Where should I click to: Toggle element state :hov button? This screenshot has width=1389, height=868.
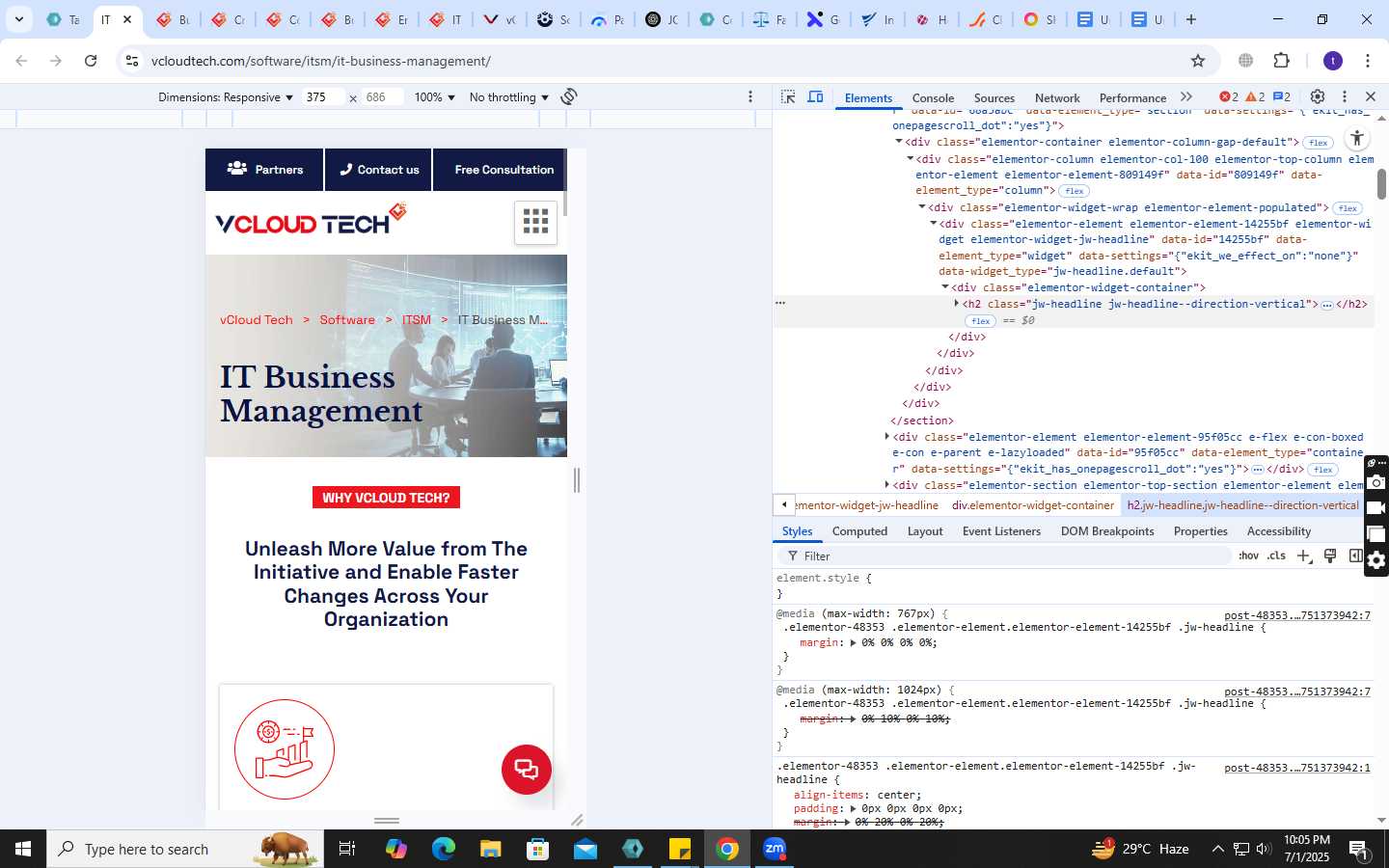pos(1249,556)
